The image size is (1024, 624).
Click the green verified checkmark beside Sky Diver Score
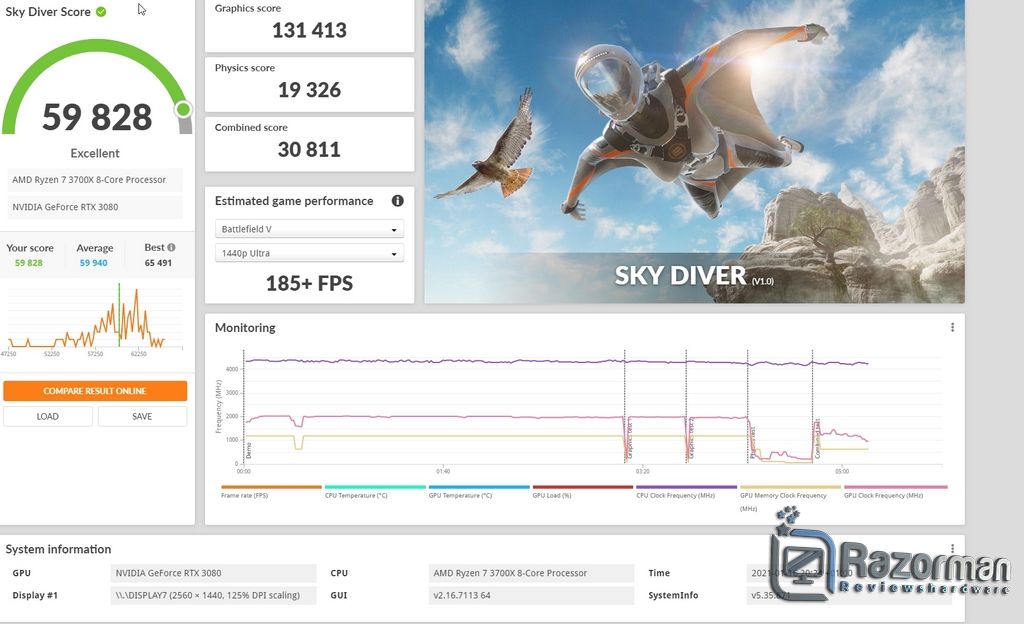[x=101, y=12]
